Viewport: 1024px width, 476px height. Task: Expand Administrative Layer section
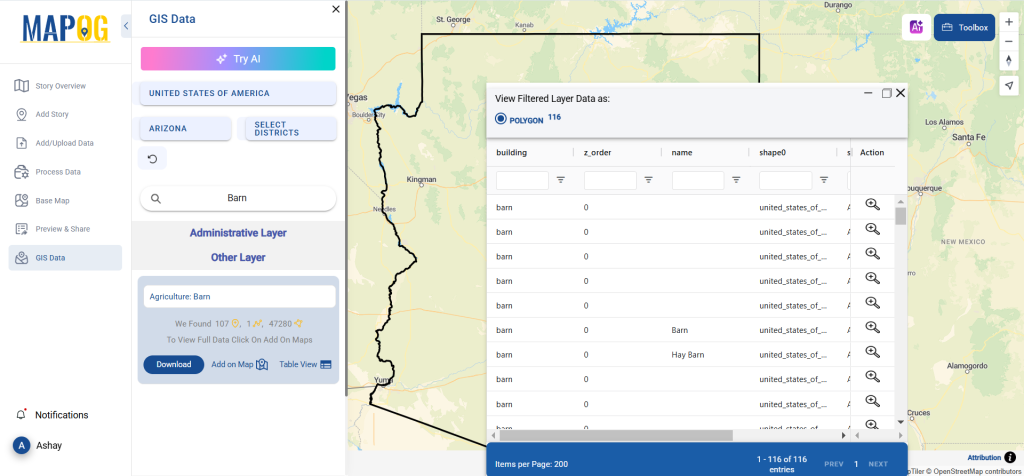tap(238, 233)
